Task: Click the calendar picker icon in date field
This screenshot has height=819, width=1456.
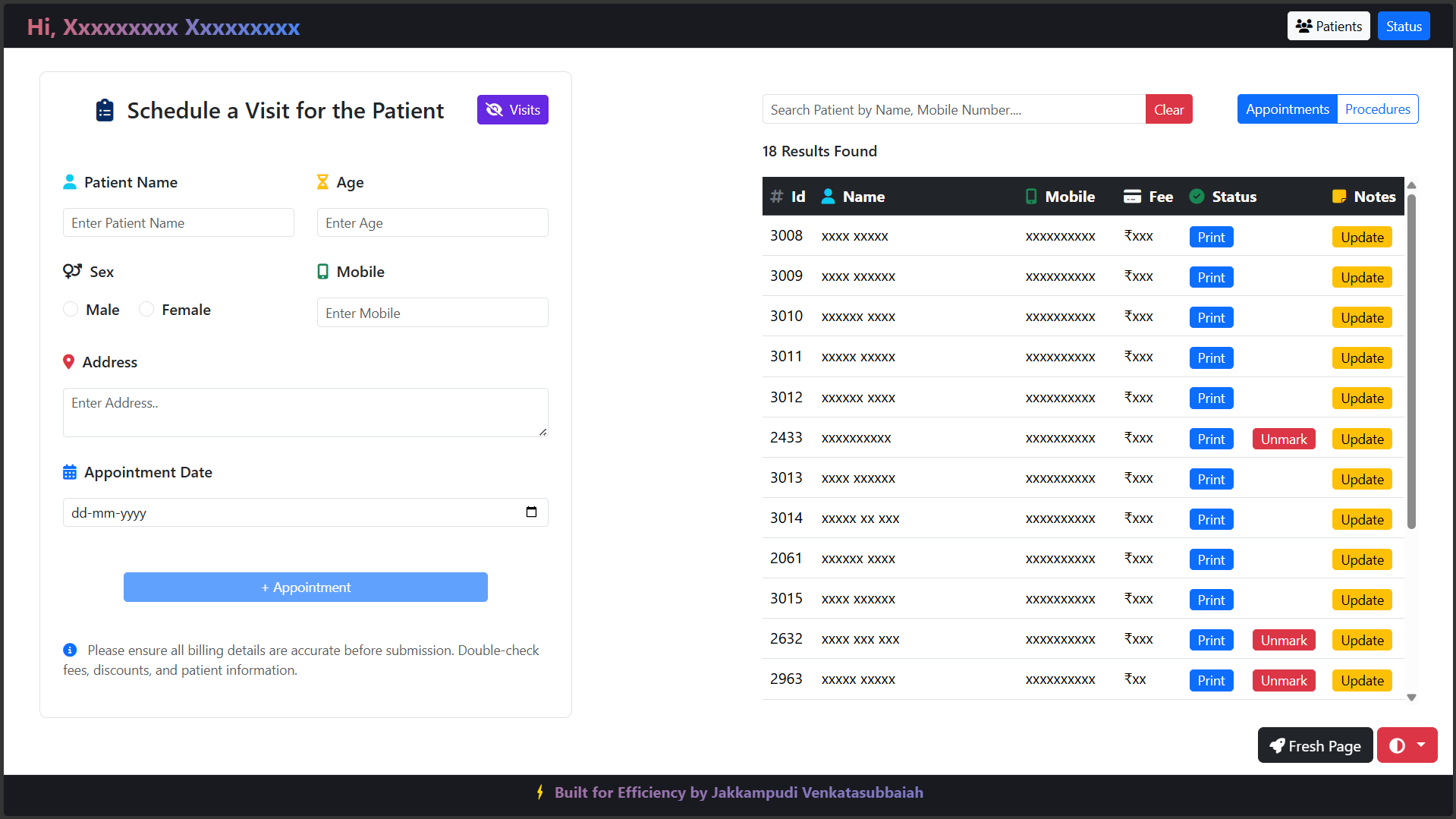Action: [531, 512]
